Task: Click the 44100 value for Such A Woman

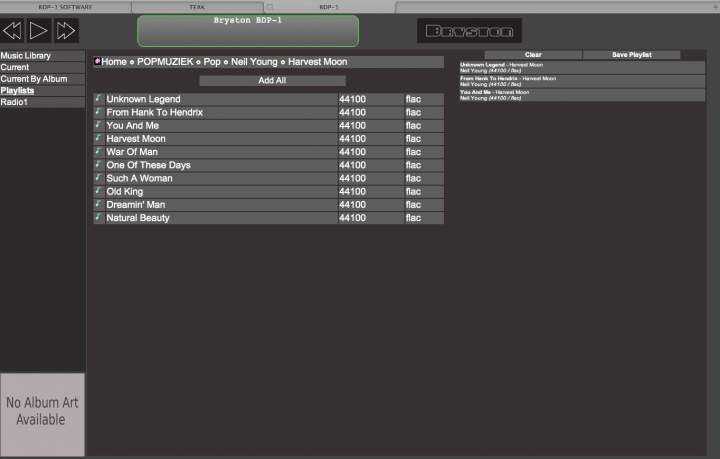Action: coord(353,178)
